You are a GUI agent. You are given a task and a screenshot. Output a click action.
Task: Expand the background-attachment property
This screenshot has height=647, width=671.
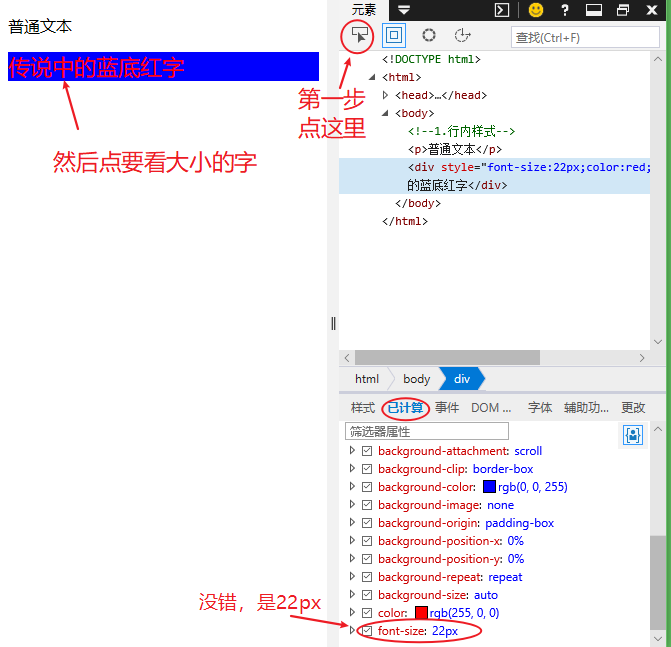(352, 450)
